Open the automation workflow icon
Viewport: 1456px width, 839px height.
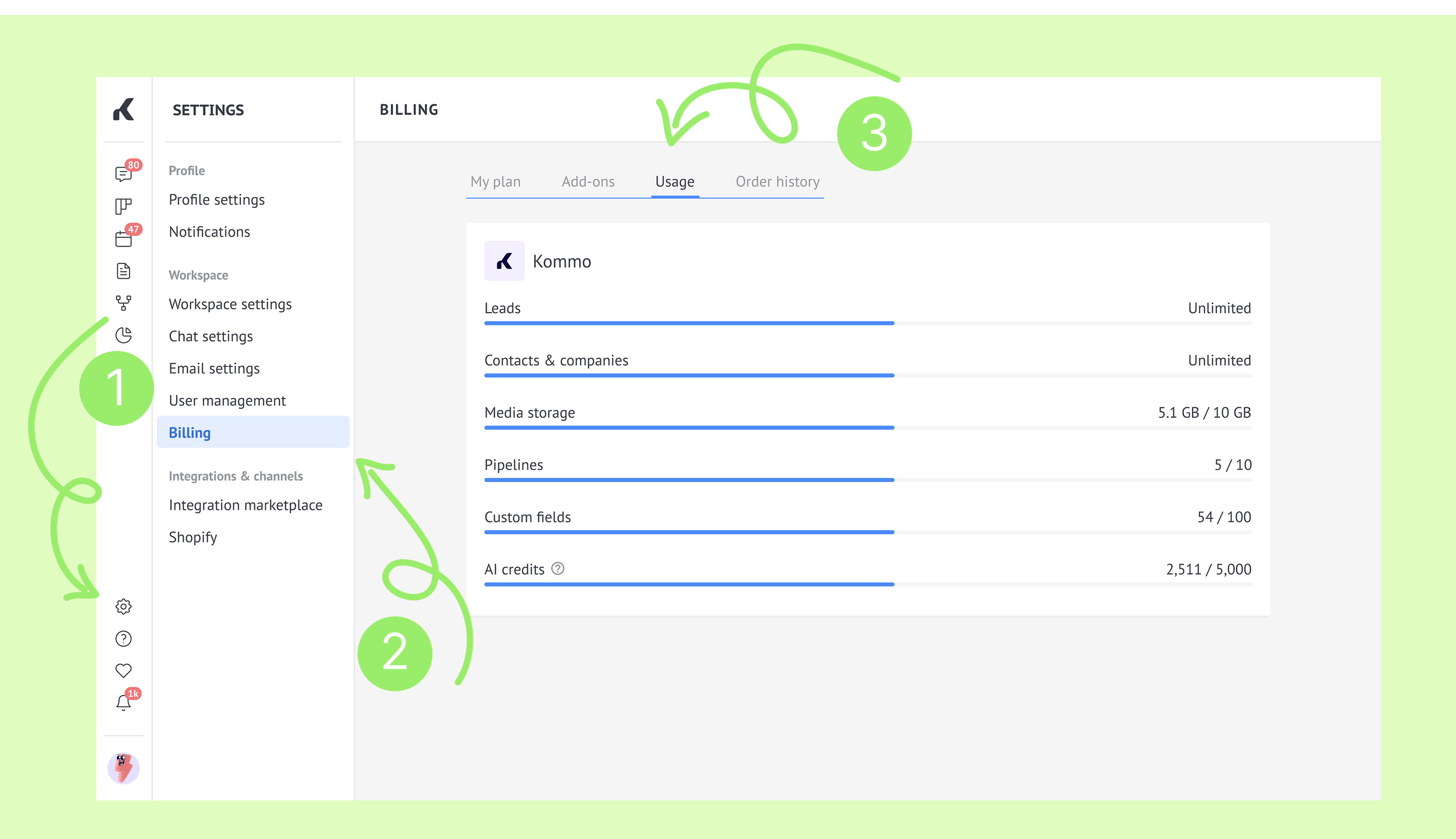point(123,303)
